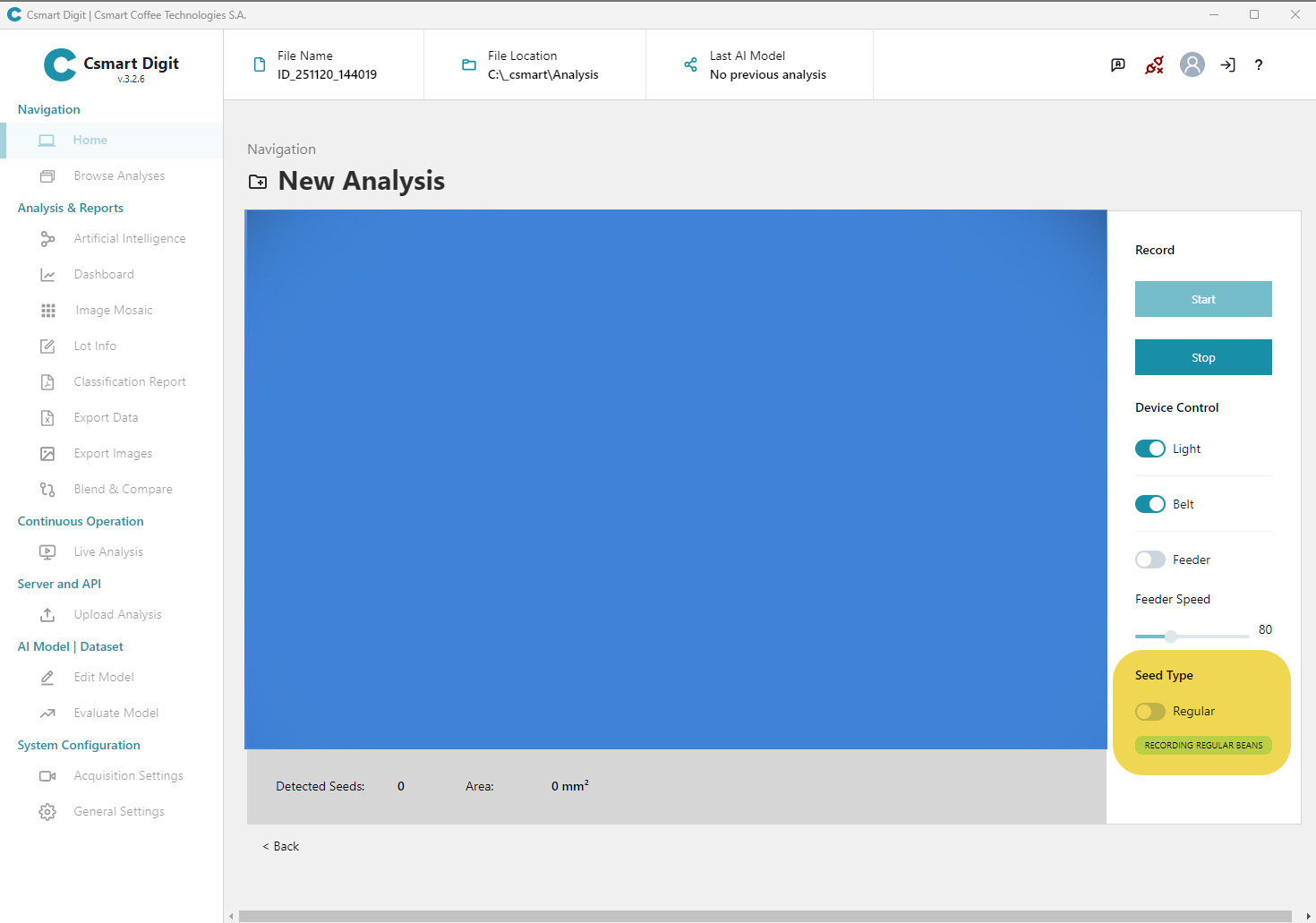Open the user profile avatar
Viewport: 1316px width, 923px height.
pyautogui.click(x=1192, y=64)
